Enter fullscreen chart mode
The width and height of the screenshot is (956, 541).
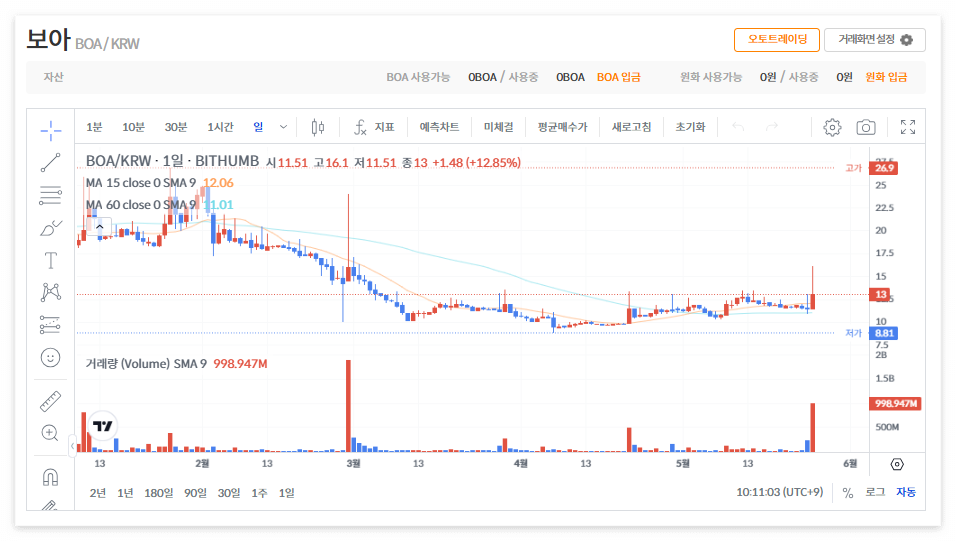[x=908, y=127]
